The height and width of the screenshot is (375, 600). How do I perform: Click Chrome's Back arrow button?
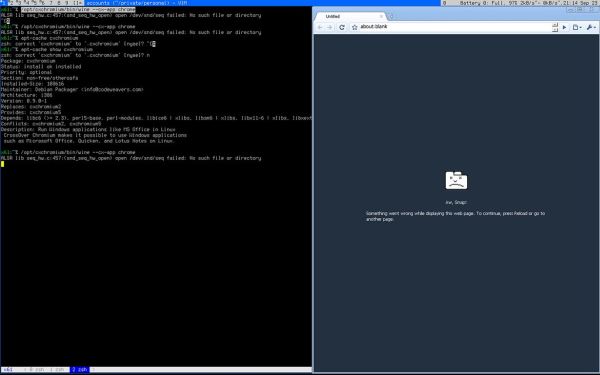pos(320,27)
